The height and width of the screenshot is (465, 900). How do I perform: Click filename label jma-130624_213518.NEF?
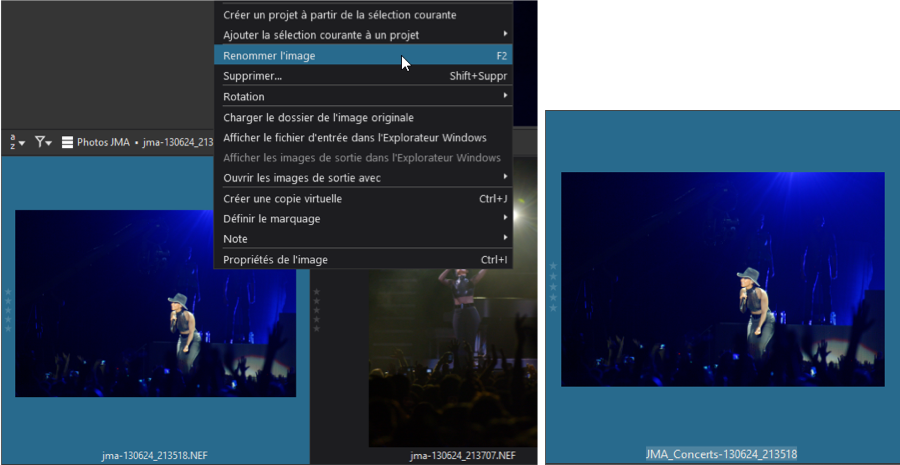click(155, 456)
